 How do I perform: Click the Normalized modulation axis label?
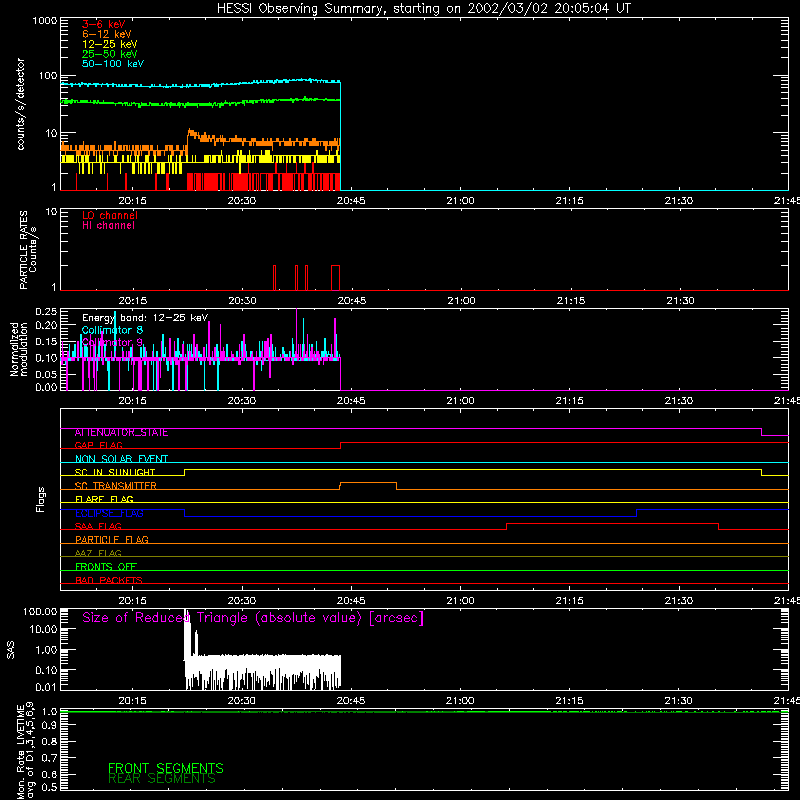pos(19,349)
